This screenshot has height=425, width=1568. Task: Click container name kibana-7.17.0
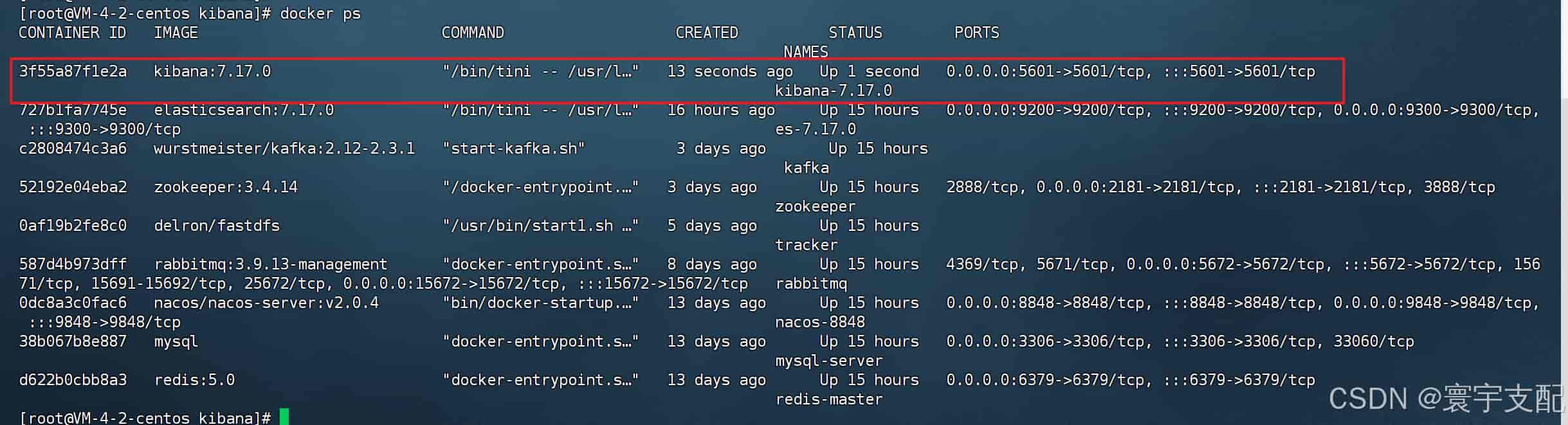834,91
